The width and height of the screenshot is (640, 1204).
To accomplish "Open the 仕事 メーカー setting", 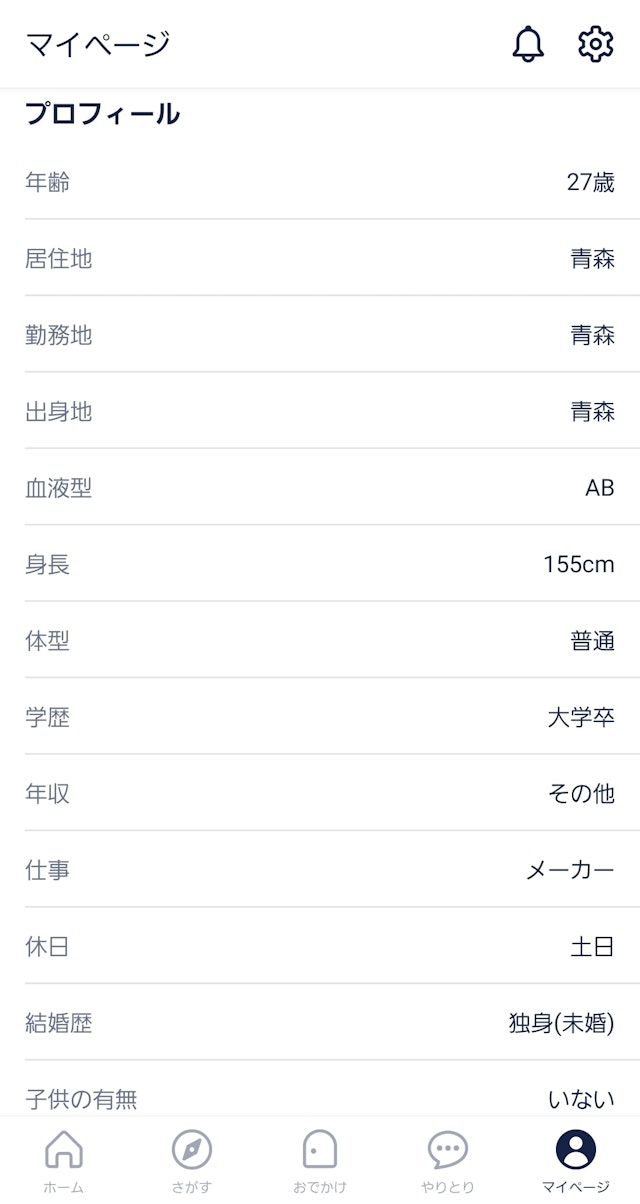I will point(320,870).
